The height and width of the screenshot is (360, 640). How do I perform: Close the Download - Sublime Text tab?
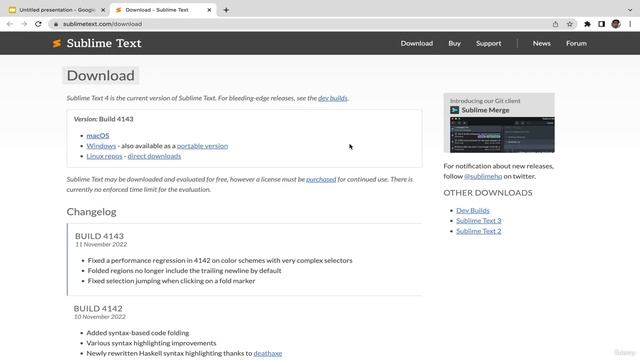209,10
